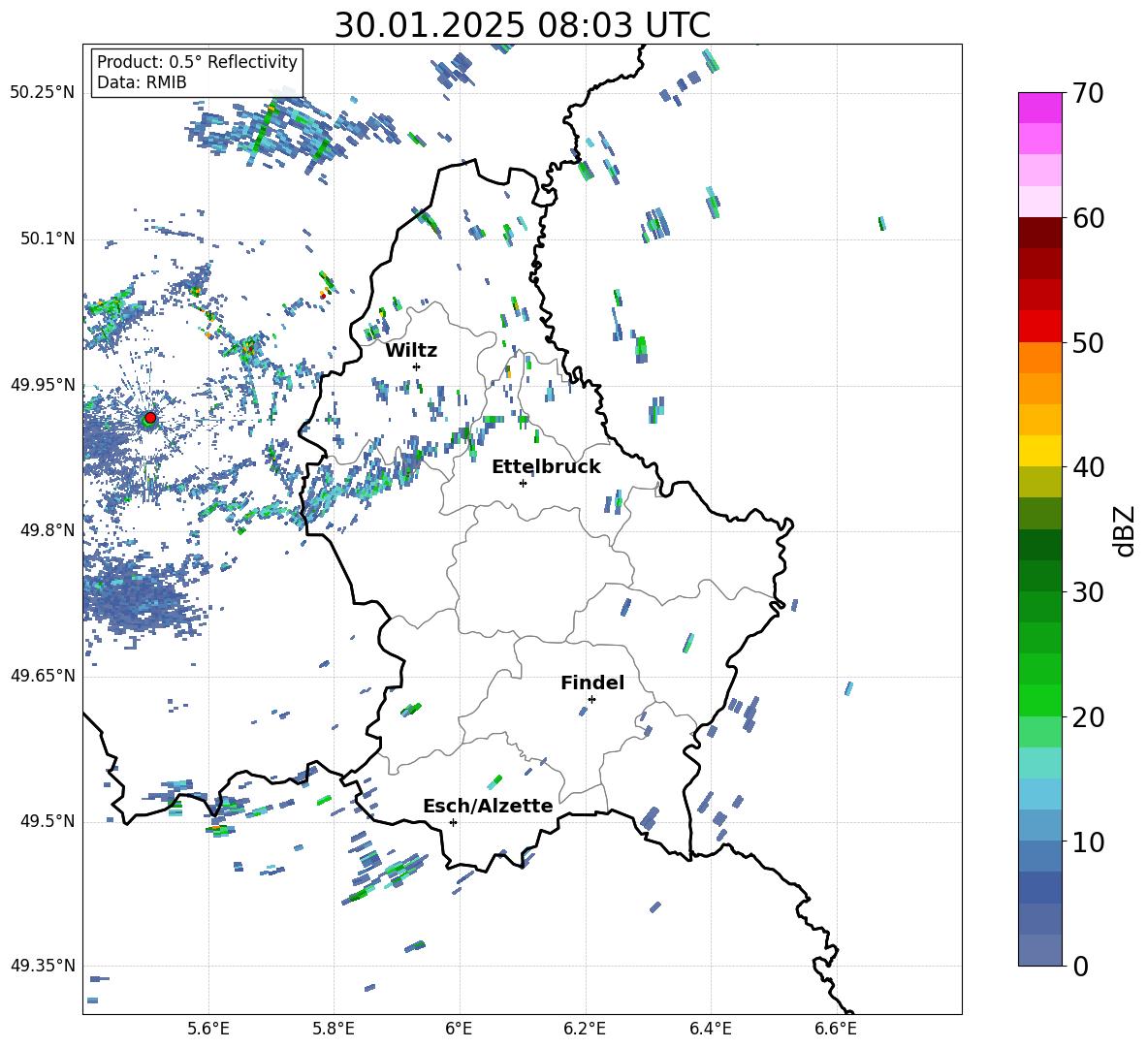The height and width of the screenshot is (1048, 1148).
Task: Click the 50.25°N latitude label
Action: point(43,93)
